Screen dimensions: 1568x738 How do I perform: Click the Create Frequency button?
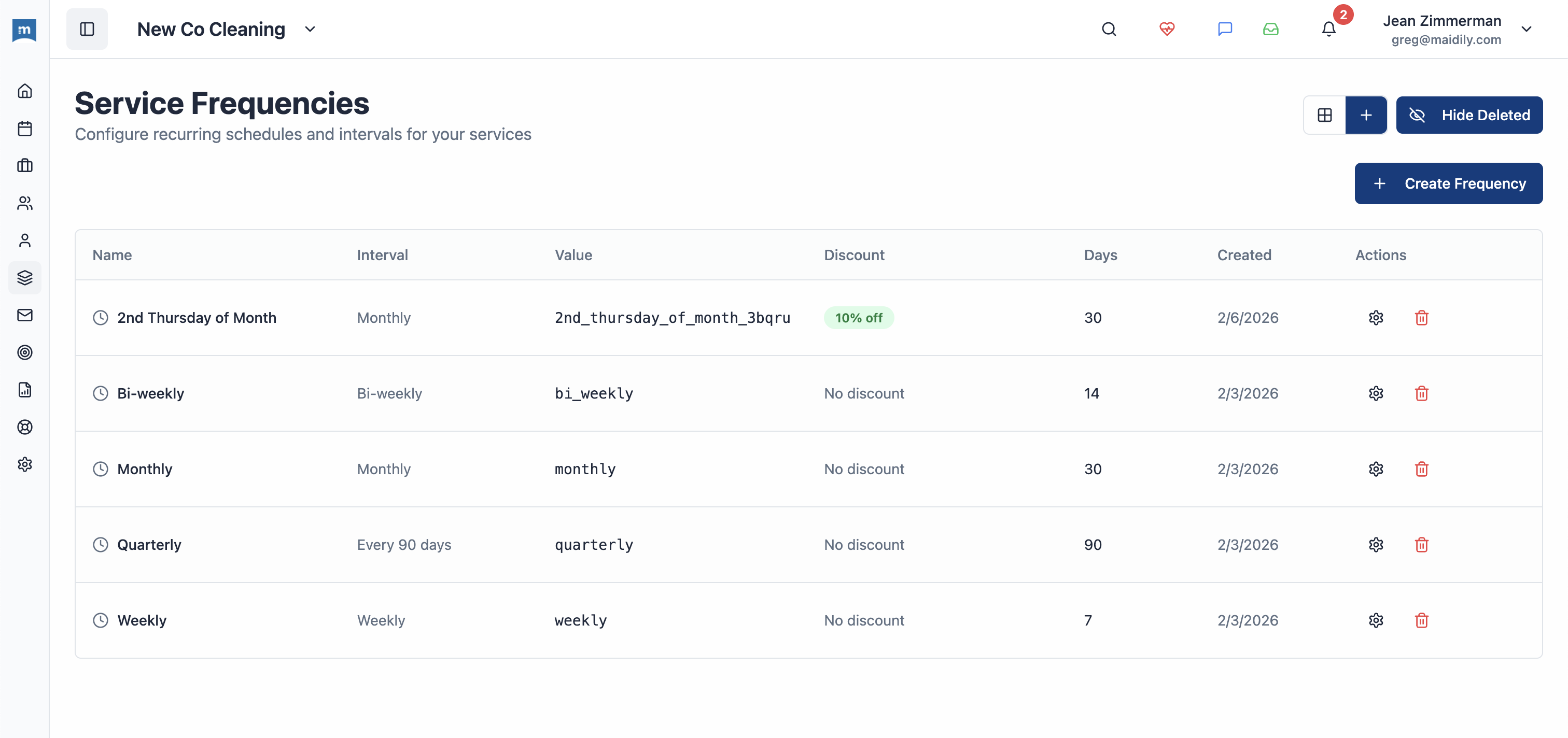[1448, 183]
